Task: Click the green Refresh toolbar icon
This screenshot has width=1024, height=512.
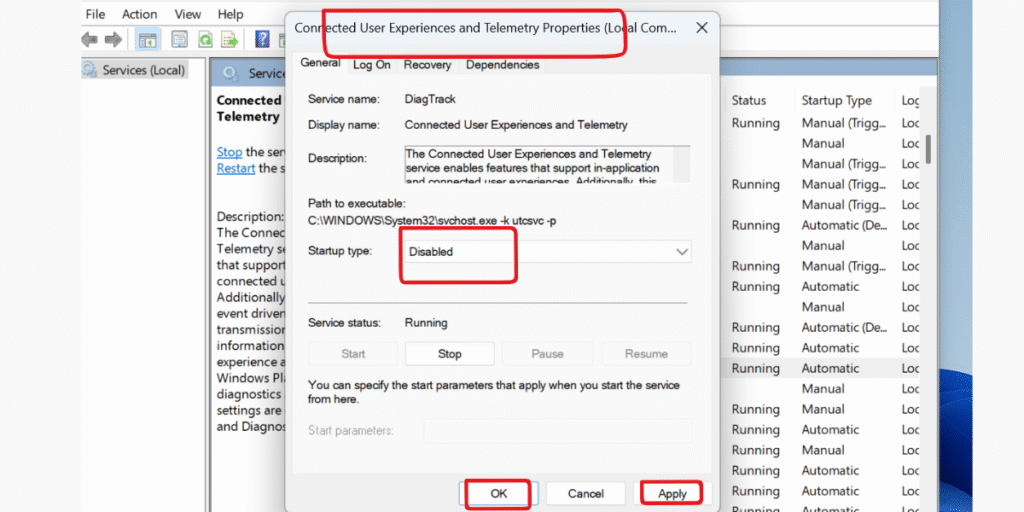Action: tap(205, 39)
